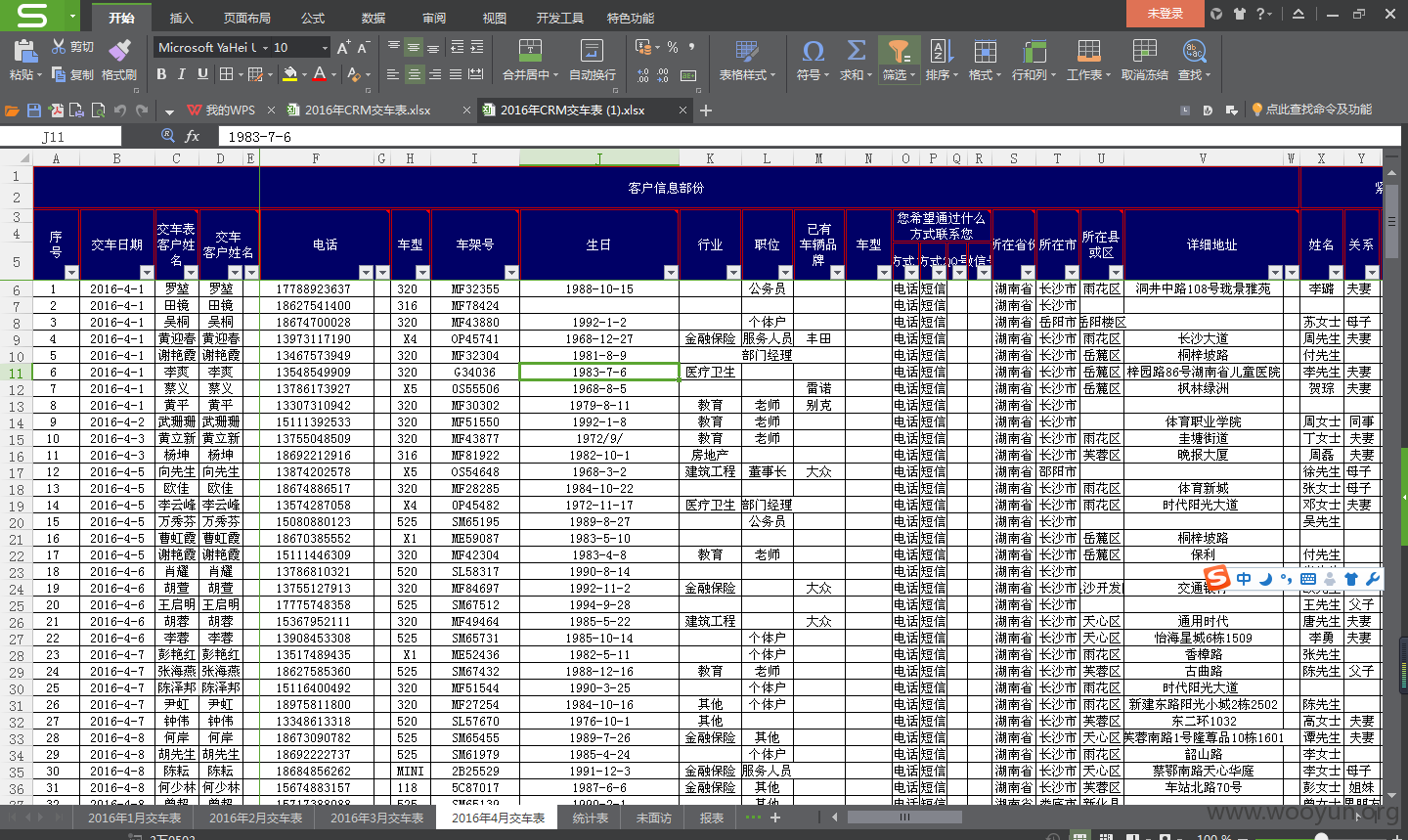Switch to sheet 2016年3月交车表

(x=376, y=818)
